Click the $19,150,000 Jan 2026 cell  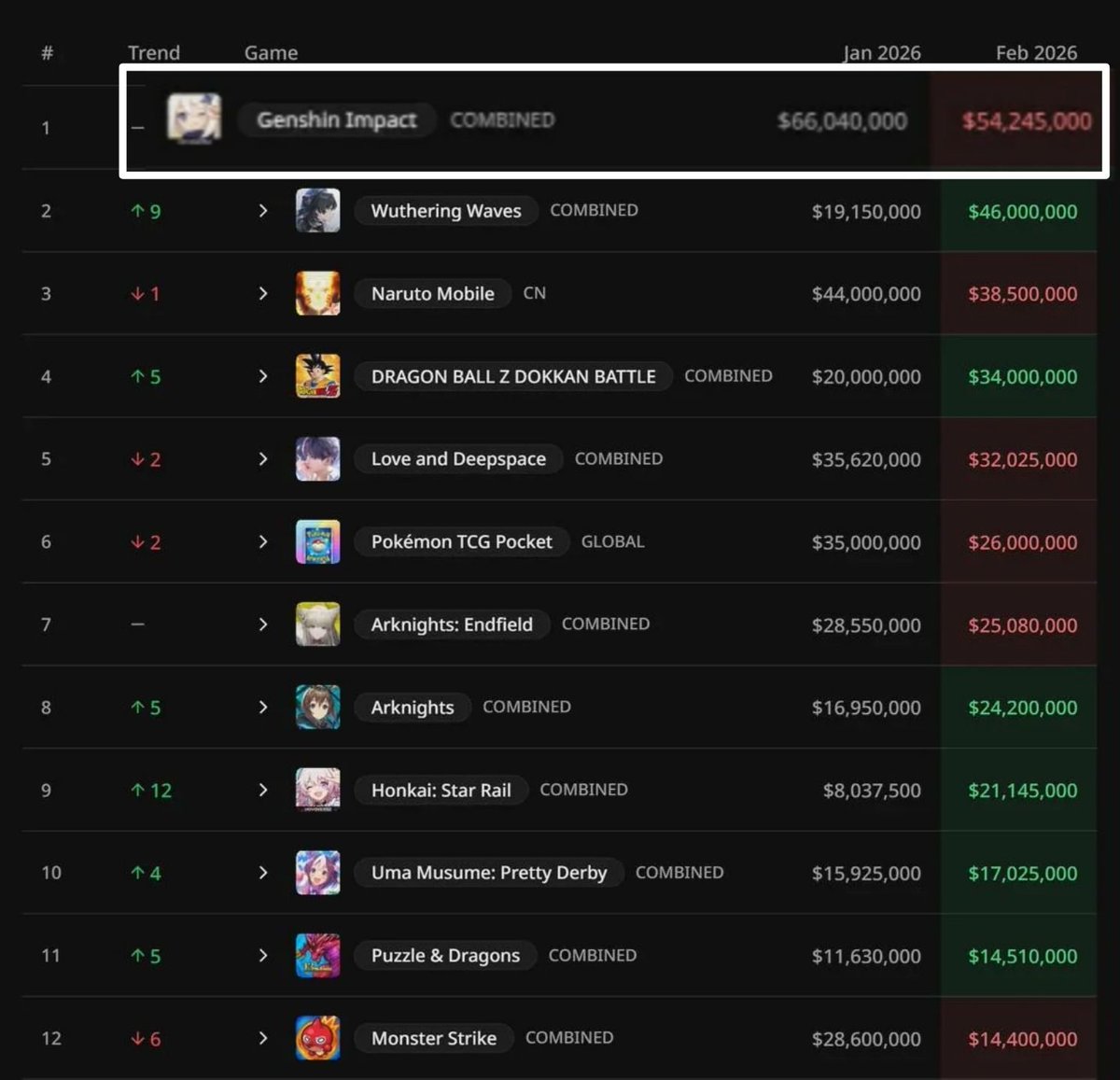[866, 212]
